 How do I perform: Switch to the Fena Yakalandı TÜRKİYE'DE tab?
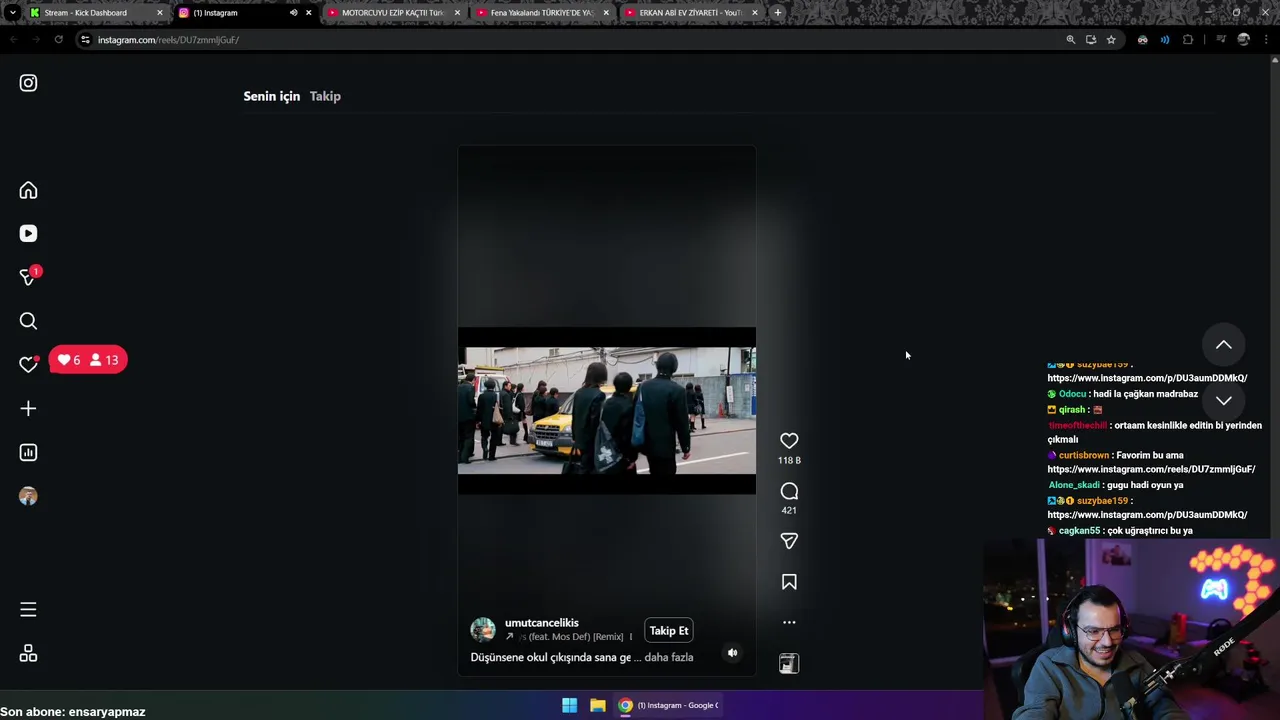(542, 13)
